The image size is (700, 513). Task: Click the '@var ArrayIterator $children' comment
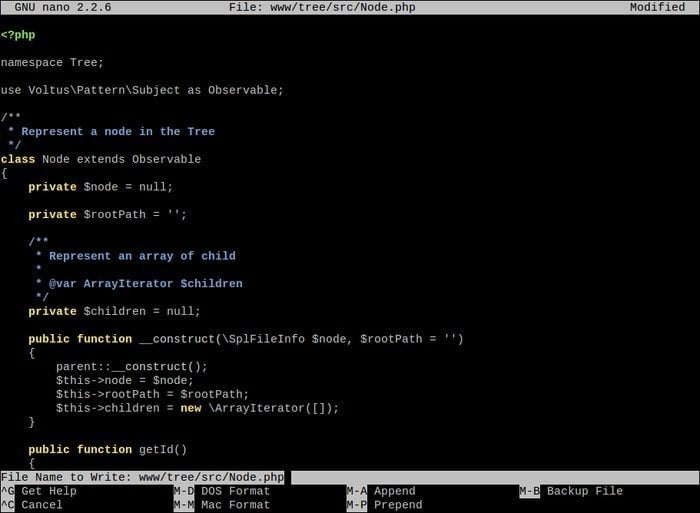click(x=146, y=284)
